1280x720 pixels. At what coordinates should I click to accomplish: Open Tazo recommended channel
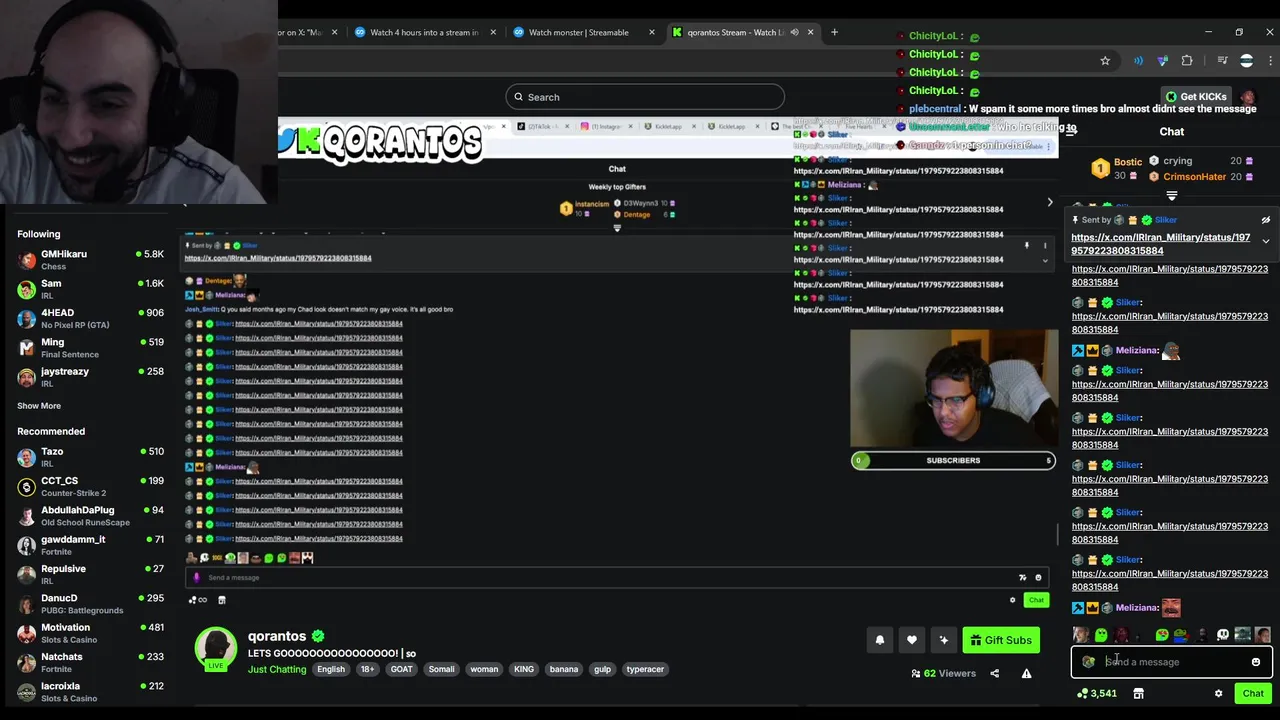point(90,457)
